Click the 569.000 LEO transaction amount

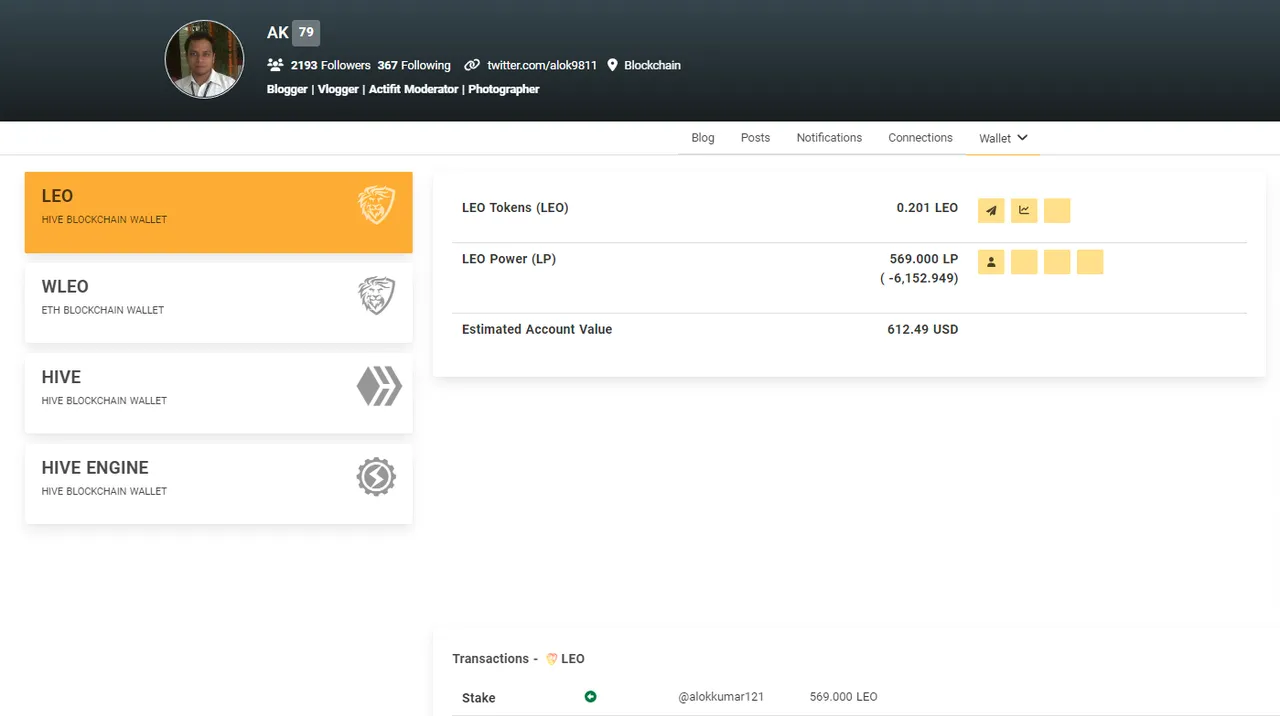click(x=844, y=697)
